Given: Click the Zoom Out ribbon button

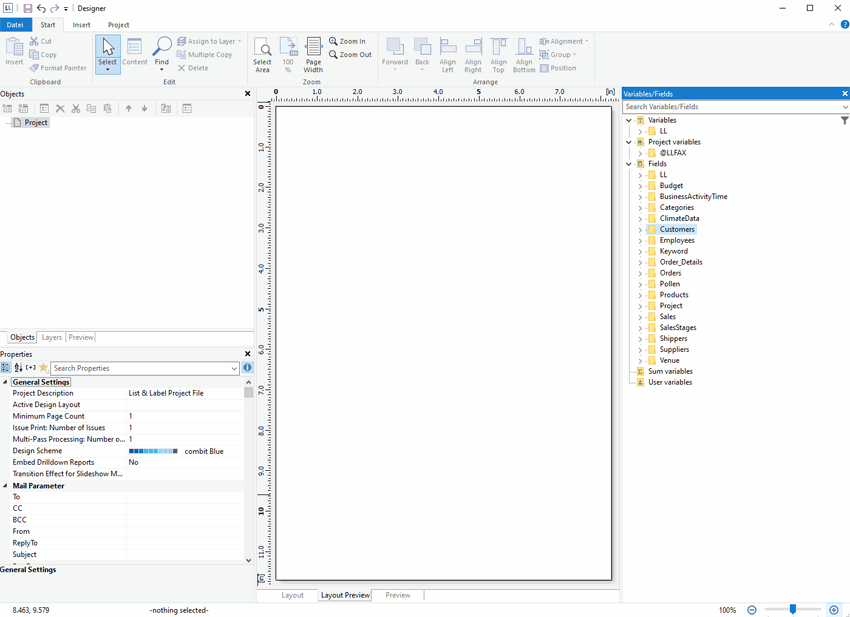Looking at the screenshot, I should pyautogui.click(x=349, y=55).
